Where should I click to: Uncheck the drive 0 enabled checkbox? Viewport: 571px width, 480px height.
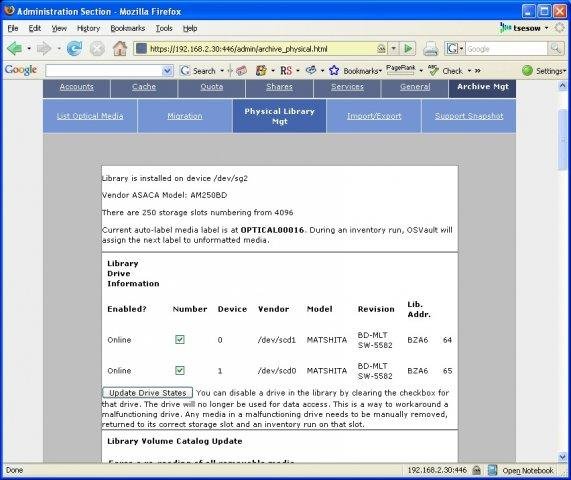tap(180, 340)
